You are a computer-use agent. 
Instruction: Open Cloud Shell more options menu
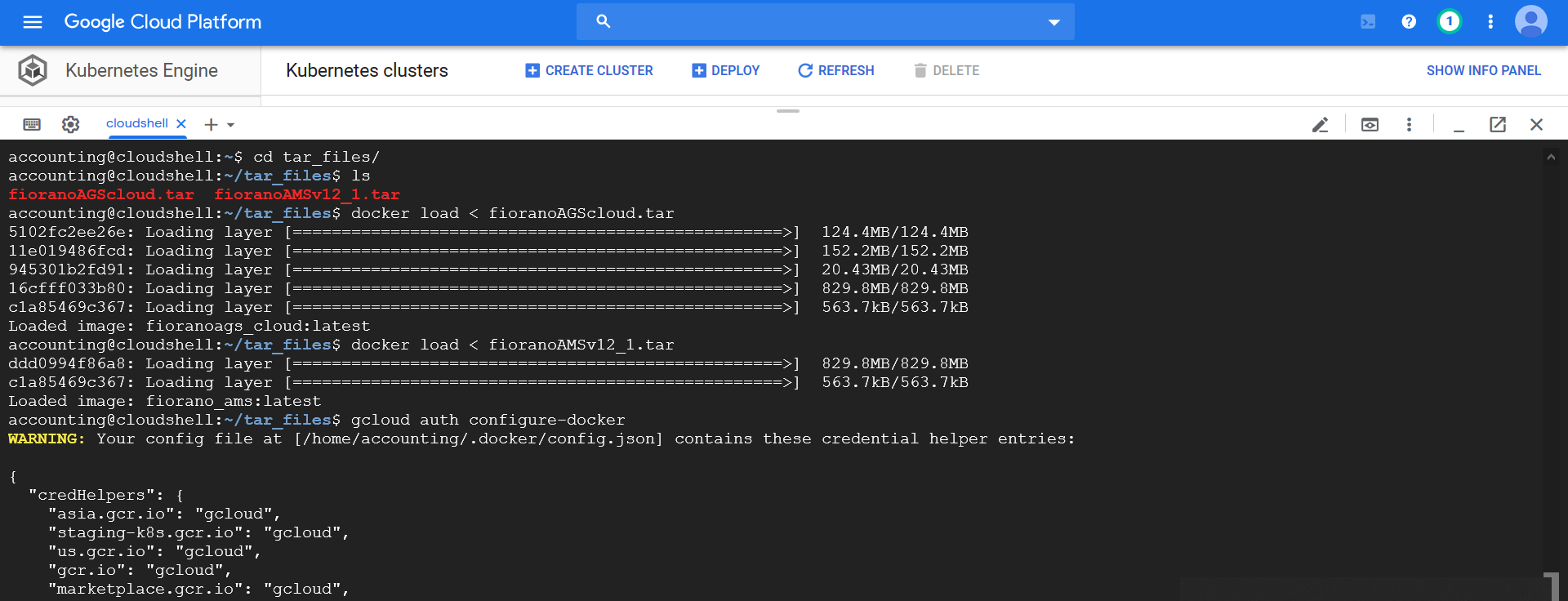click(x=1409, y=124)
